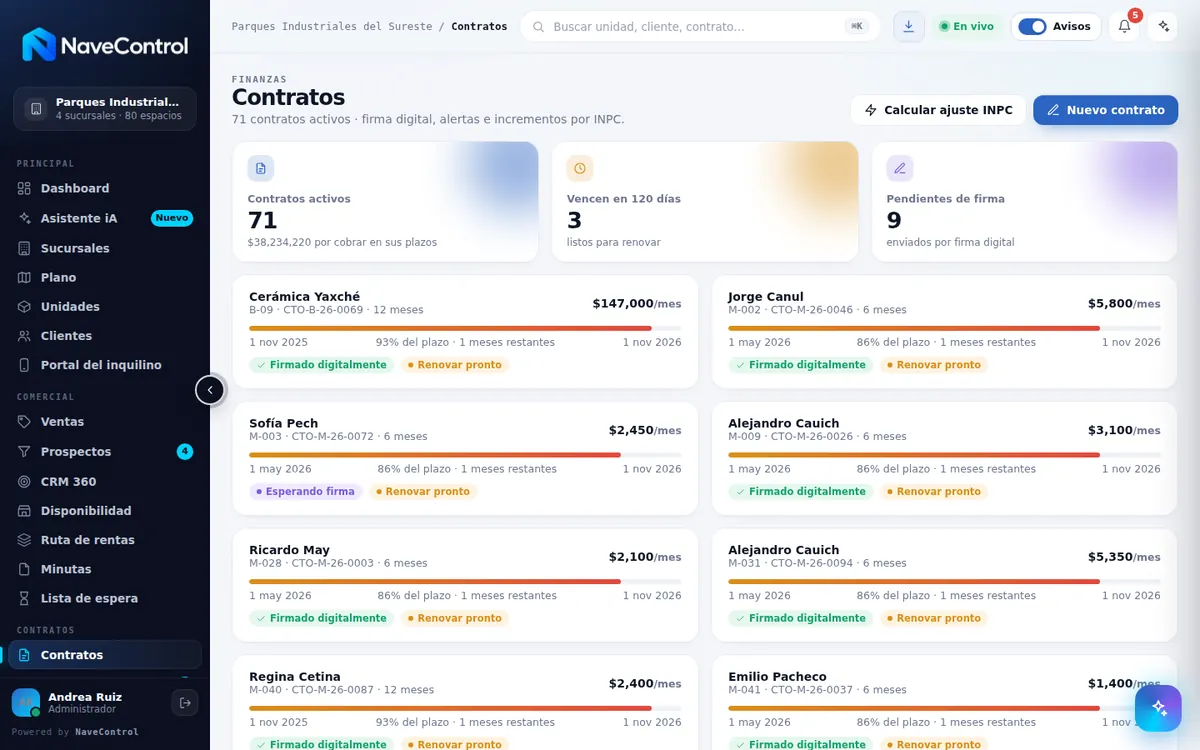Click the Pendientes de firma pen icon

pos(900,168)
